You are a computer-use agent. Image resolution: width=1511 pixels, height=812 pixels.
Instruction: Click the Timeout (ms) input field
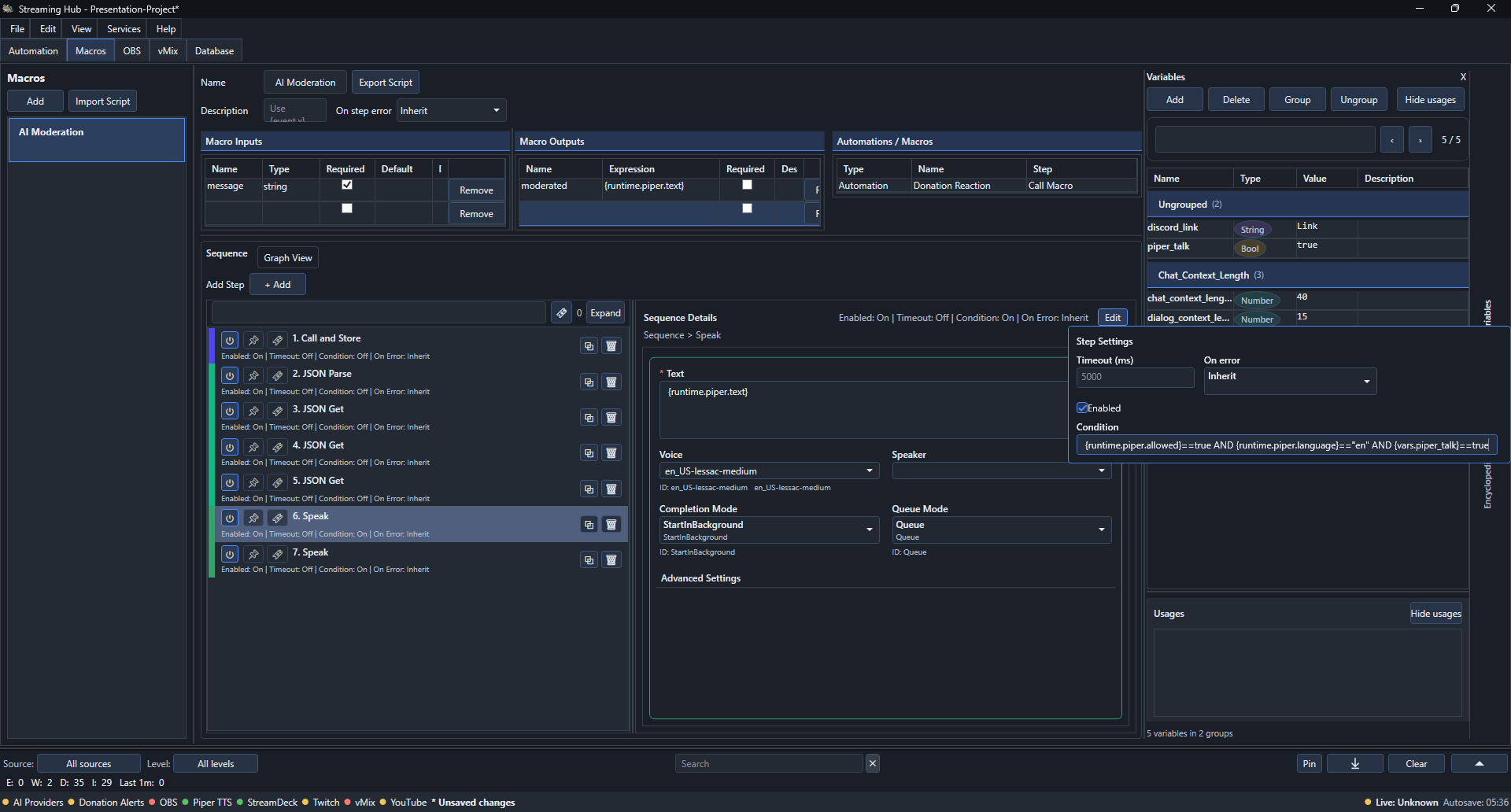pos(1135,377)
